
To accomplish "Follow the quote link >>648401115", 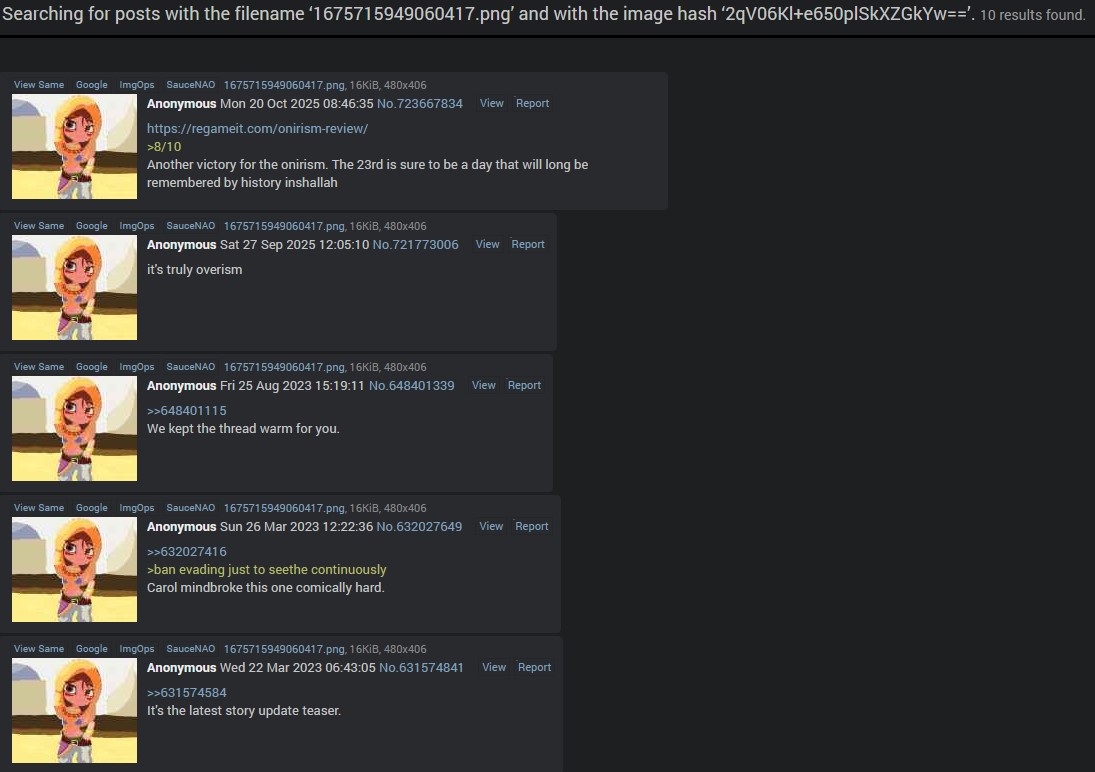I will point(186,411).
